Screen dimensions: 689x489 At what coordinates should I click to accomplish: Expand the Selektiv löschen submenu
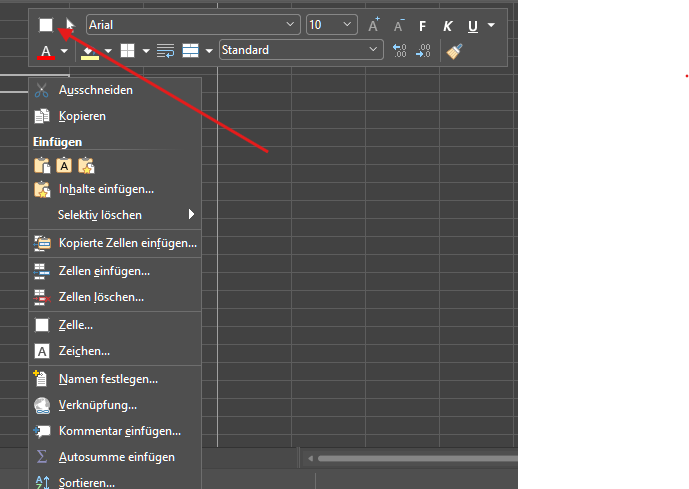coord(115,215)
